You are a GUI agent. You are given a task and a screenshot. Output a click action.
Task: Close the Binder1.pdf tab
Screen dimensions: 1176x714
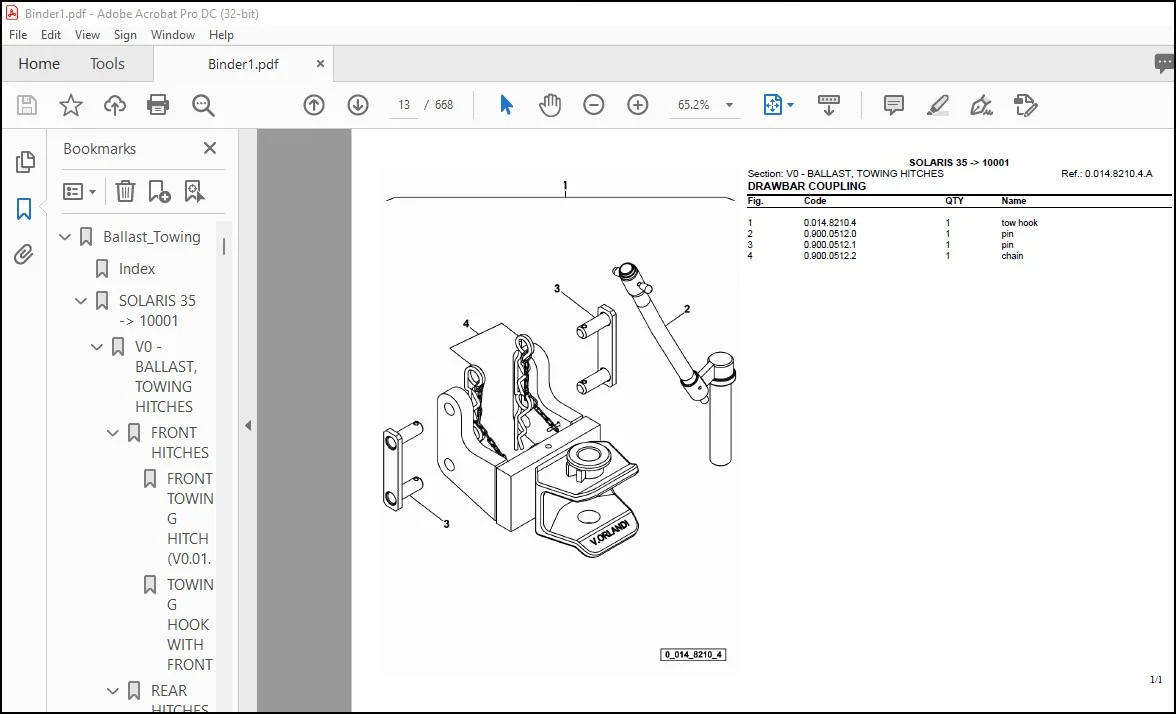pyautogui.click(x=320, y=64)
